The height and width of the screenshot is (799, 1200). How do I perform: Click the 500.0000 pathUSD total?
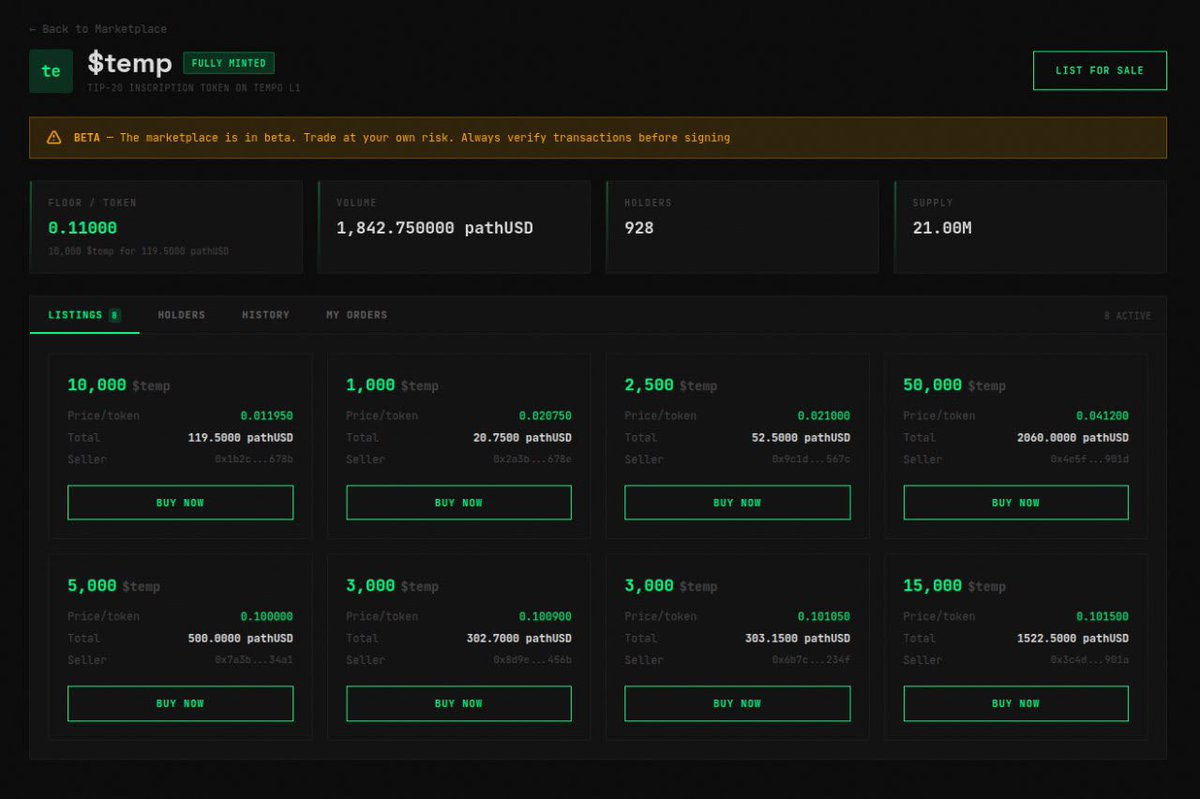point(240,638)
